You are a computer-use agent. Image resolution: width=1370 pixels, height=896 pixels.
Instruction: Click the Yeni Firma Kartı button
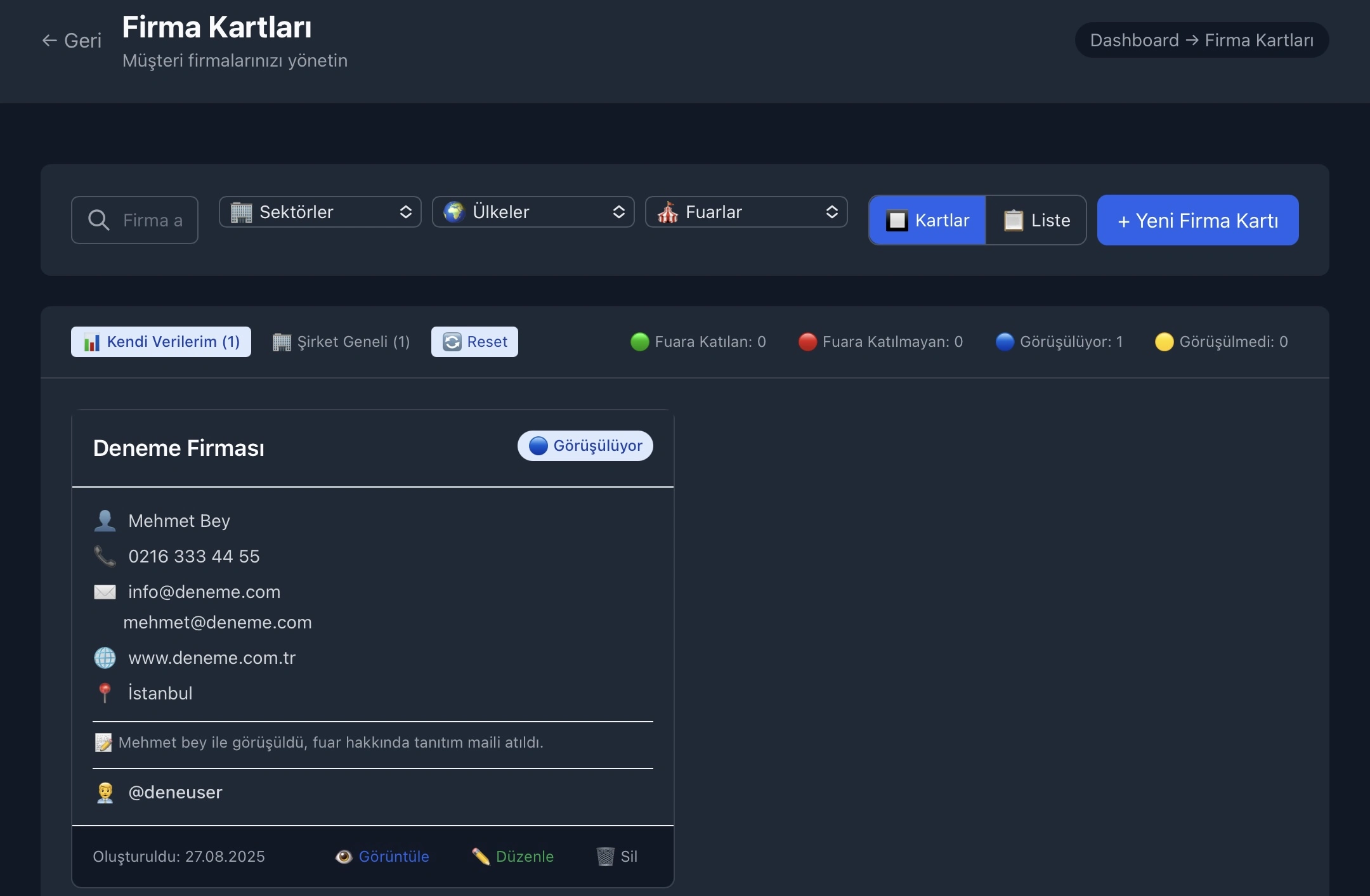point(1197,220)
